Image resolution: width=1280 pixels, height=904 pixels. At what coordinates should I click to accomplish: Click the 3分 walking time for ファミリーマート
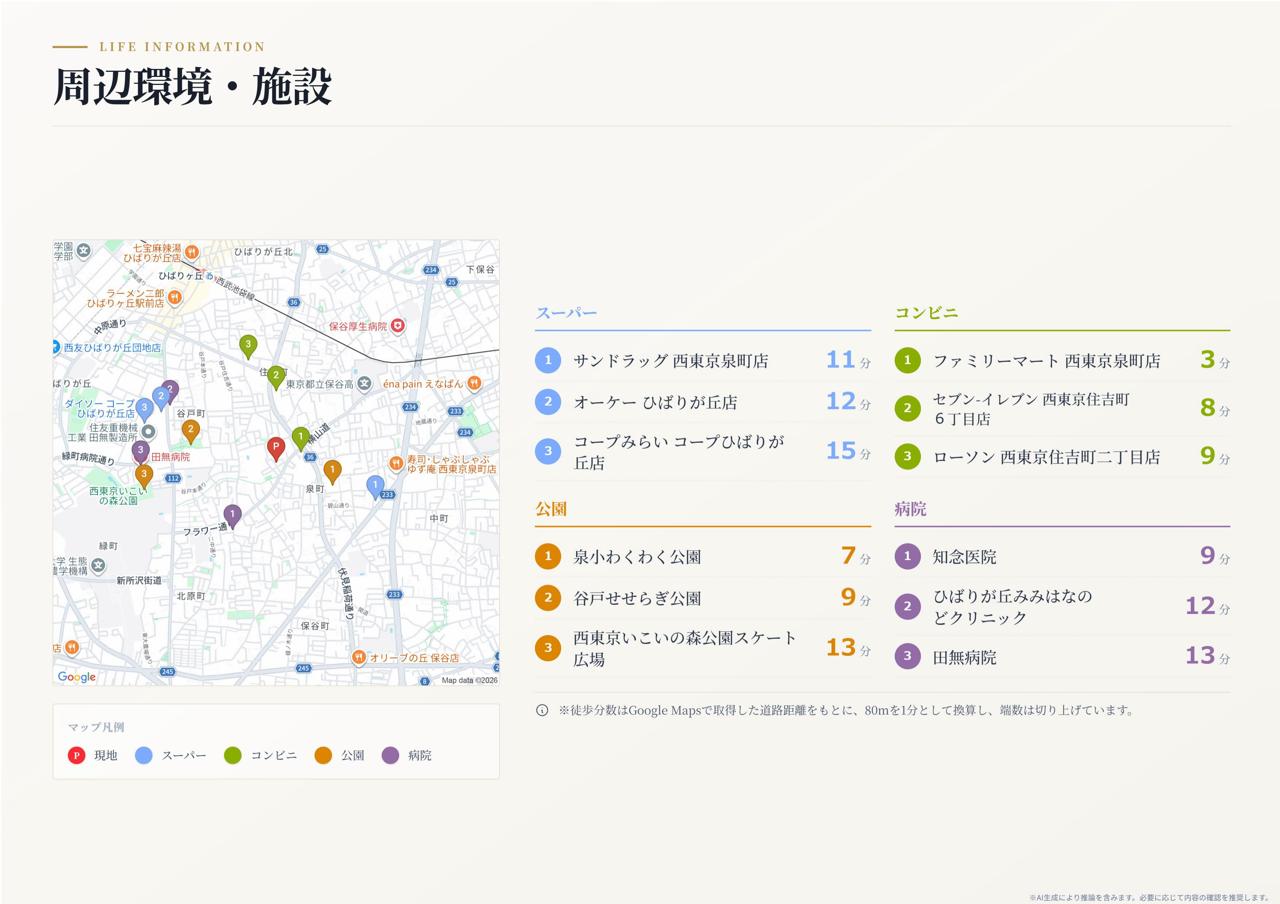(1215, 360)
